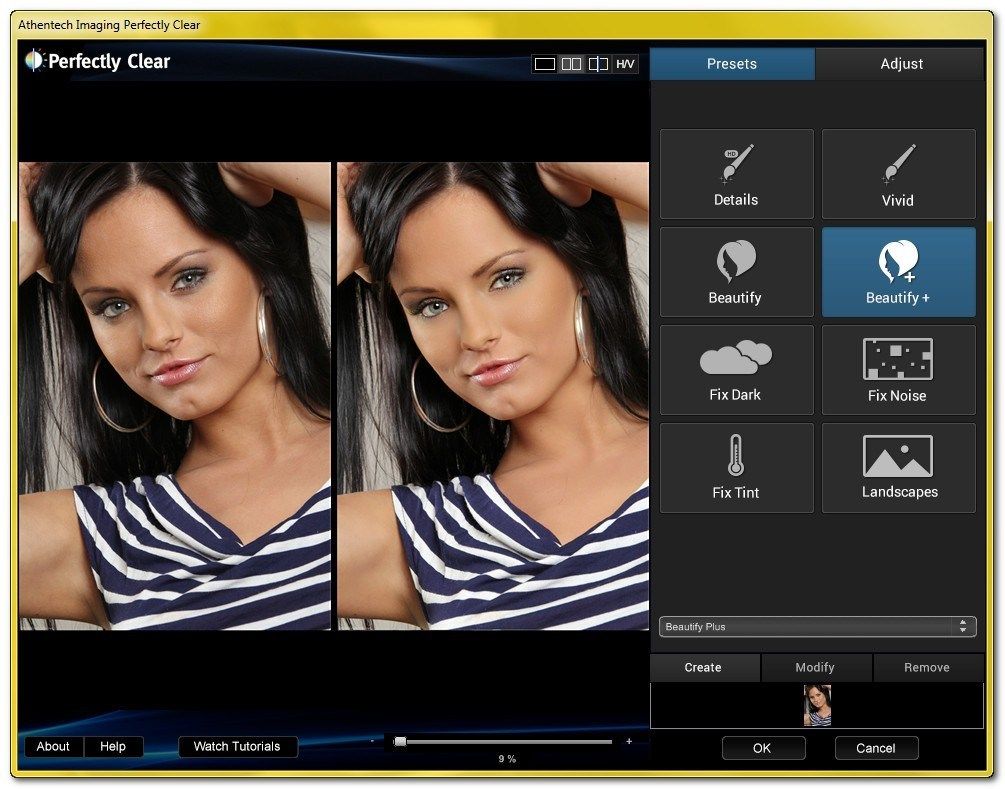
Task: Select the single image view icon
Action: 544,64
